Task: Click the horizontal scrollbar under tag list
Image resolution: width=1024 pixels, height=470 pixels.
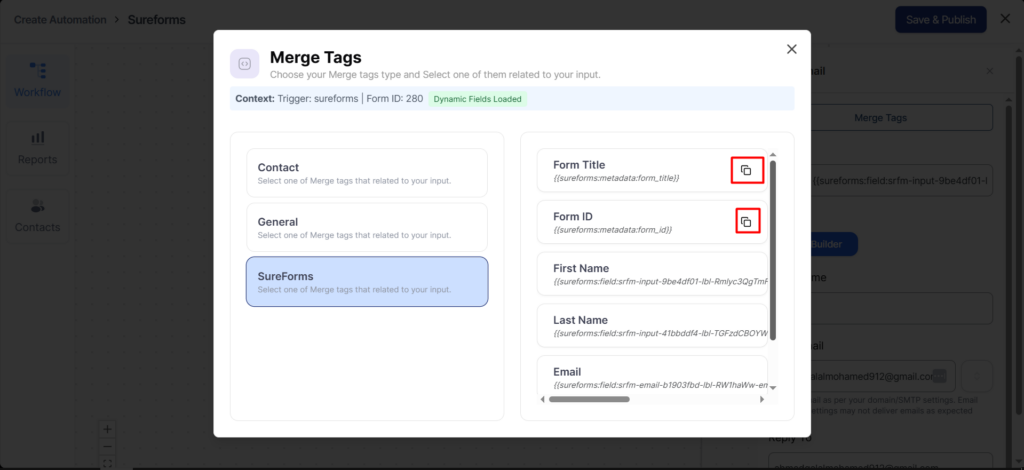Action: coord(590,398)
